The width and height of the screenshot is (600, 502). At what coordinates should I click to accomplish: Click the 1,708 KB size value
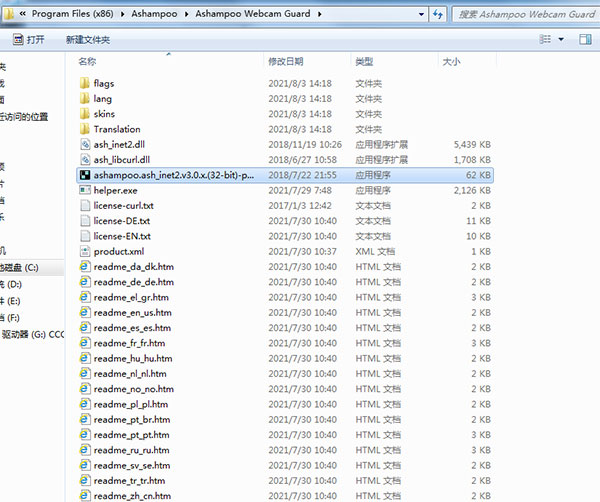point(472,160)
